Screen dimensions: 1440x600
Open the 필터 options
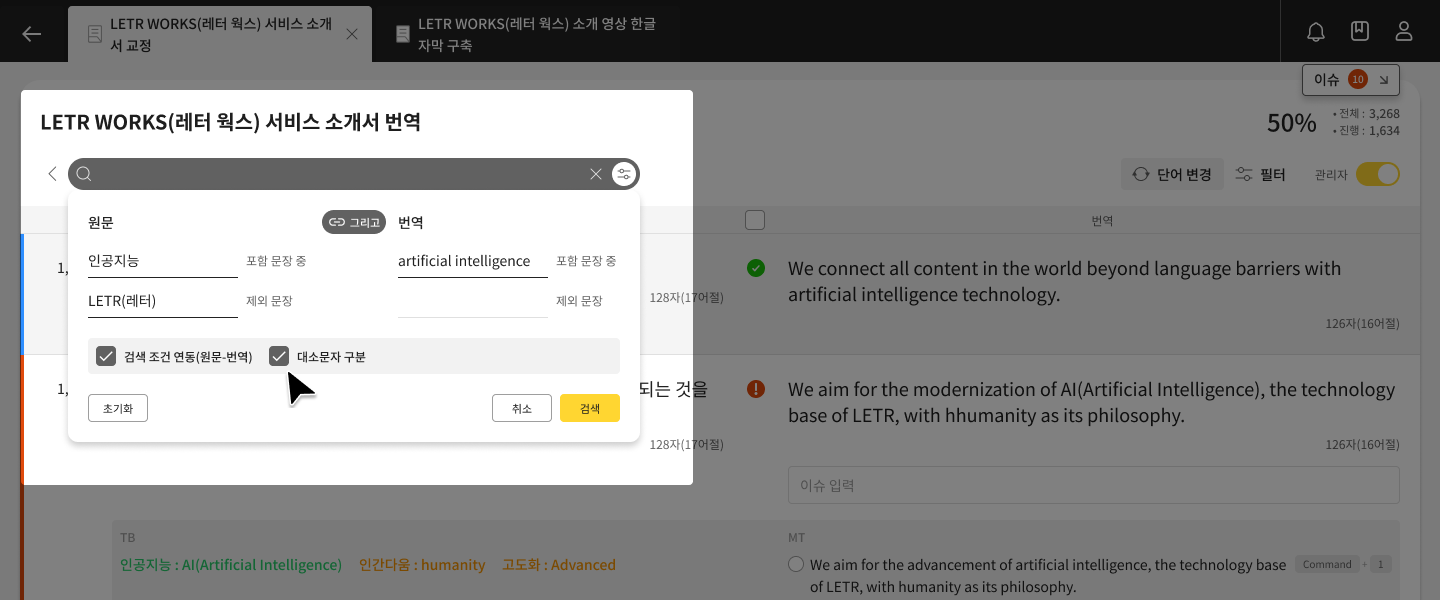(1260, 174)
